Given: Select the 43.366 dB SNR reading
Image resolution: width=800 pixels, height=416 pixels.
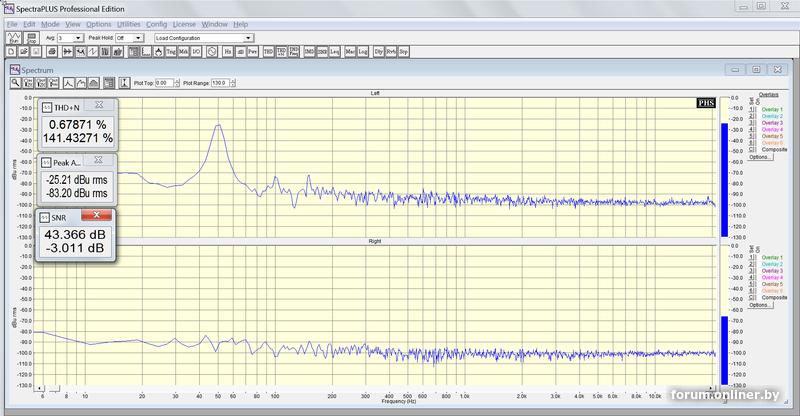Looking at the screenshot, I should [75, 234].
